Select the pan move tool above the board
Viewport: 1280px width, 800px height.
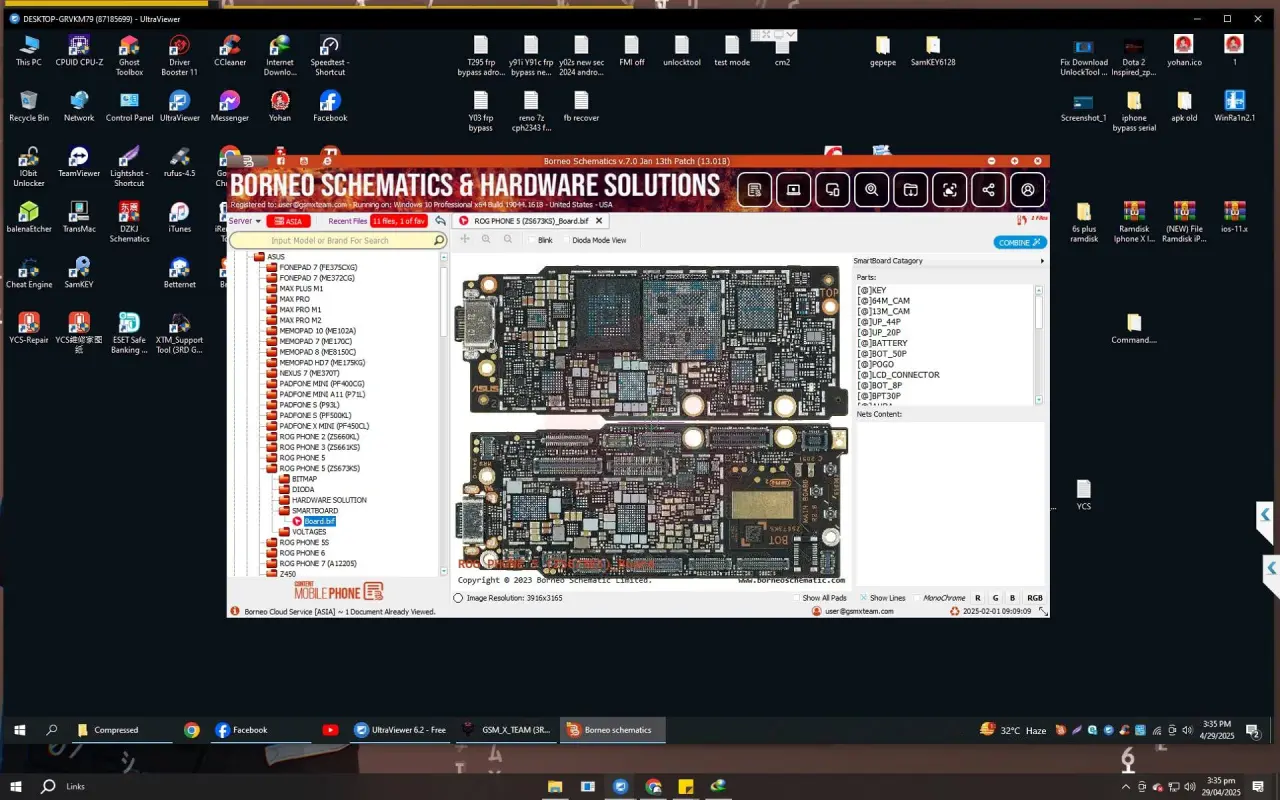pyautogui.click(x=465, y=240)
